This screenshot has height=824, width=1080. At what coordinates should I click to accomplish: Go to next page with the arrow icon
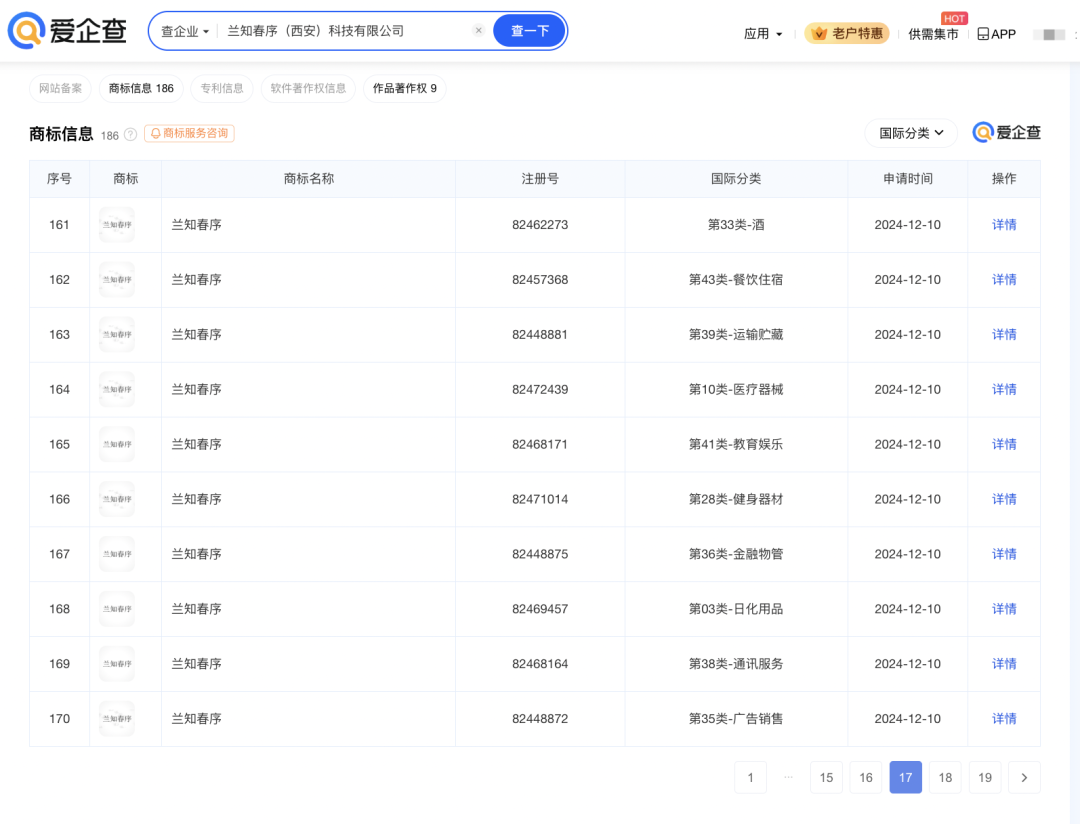coord(1024,777)
